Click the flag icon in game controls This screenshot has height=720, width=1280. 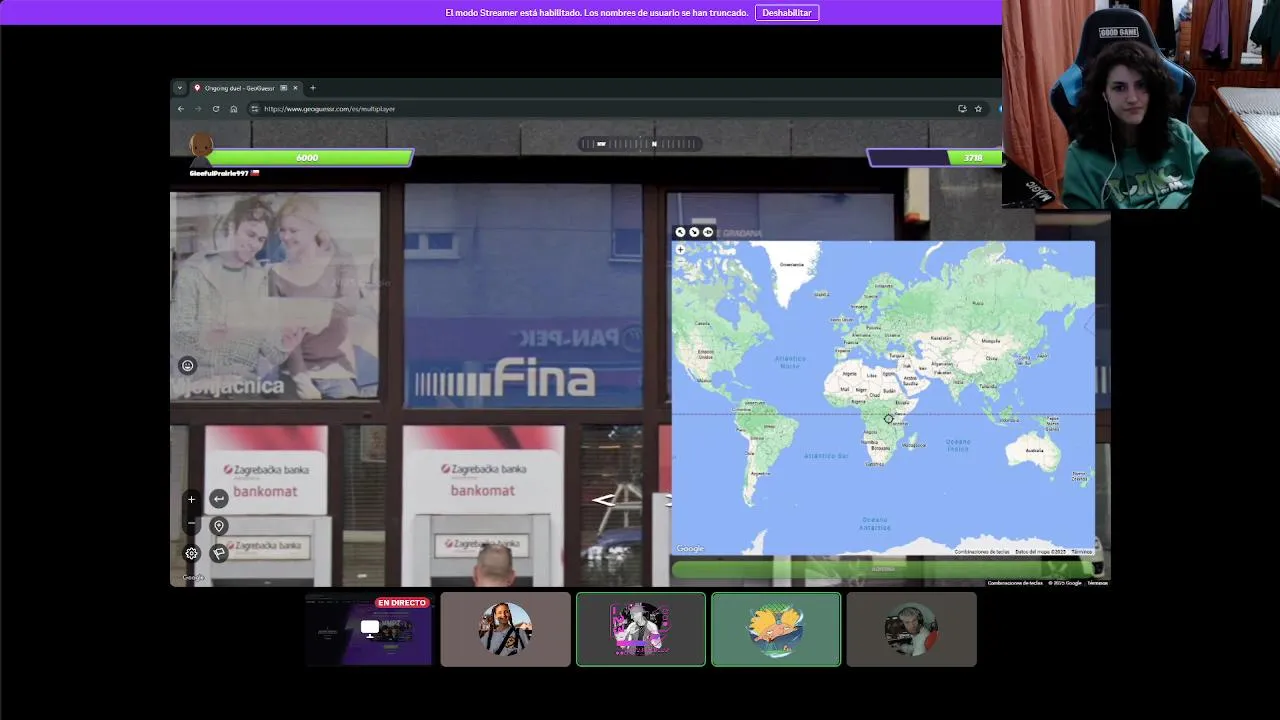click(x=219, y=553)
